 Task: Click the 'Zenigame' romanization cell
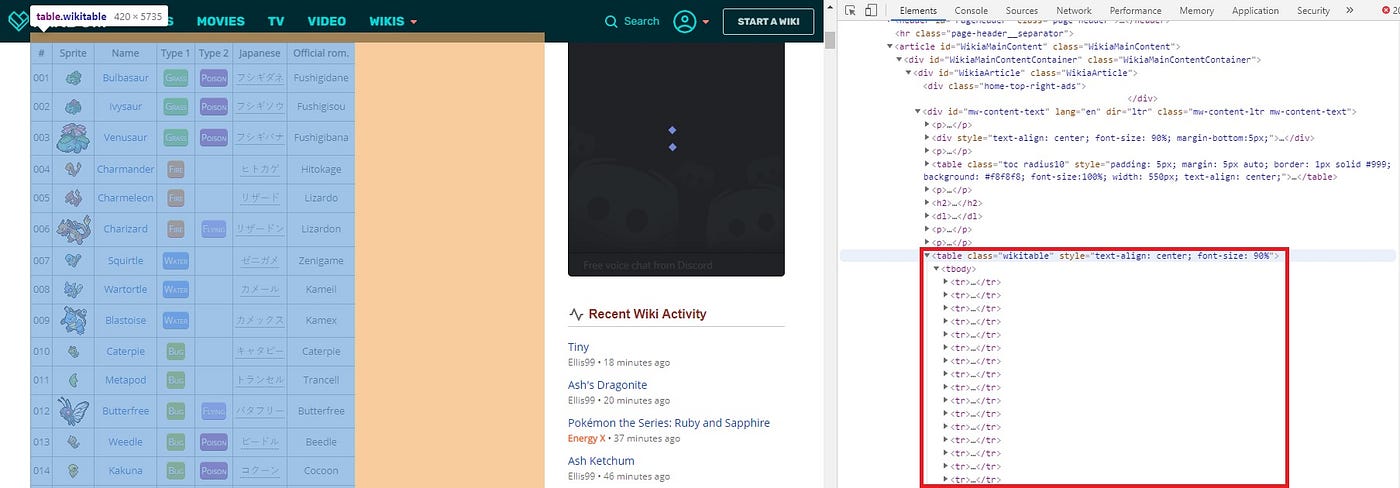tap(321, 260)
